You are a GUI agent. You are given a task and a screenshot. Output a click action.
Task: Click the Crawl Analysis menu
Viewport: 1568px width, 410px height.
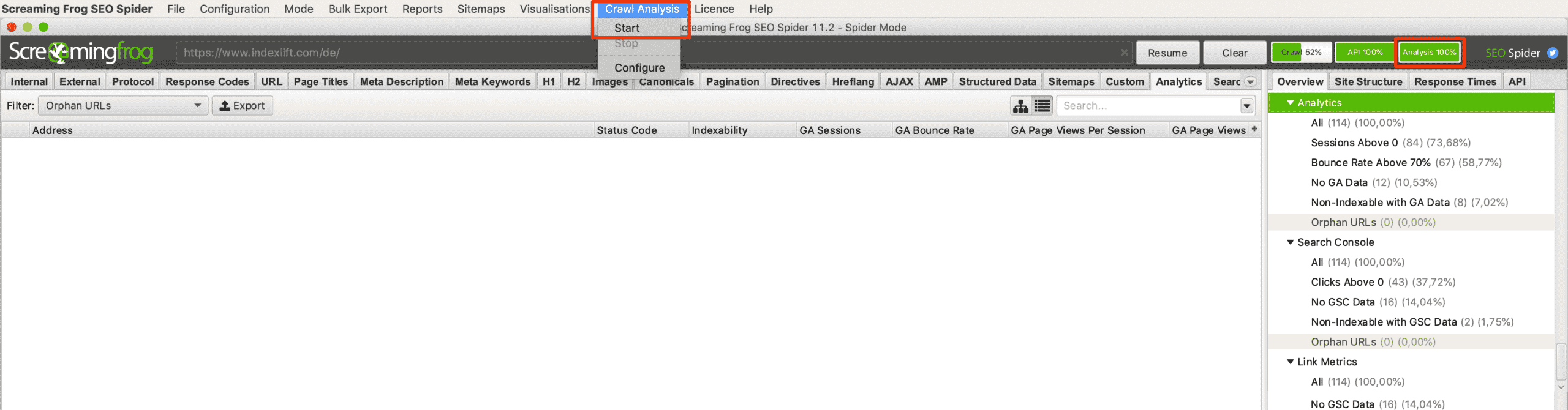click(x=642, y=9)
